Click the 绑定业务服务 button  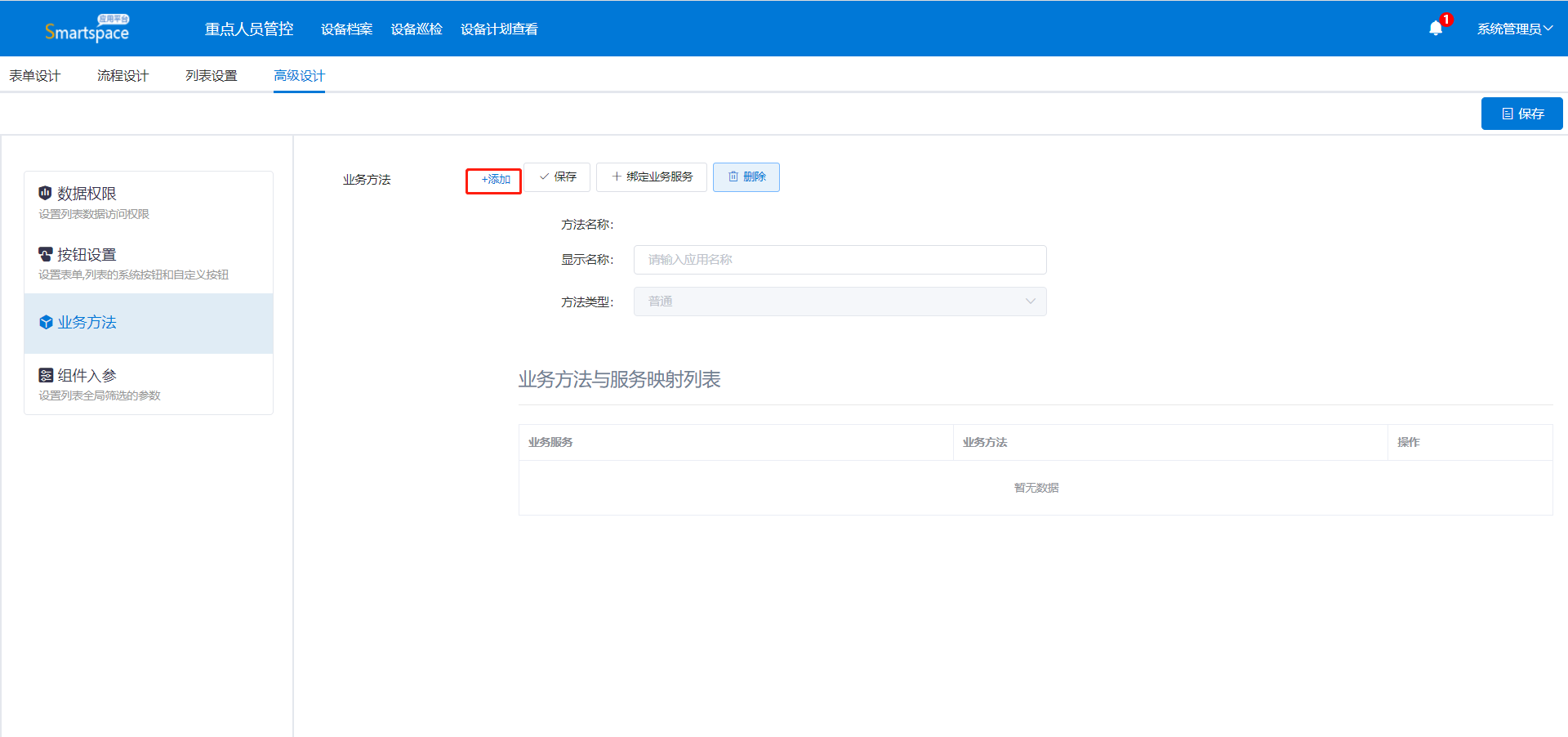tap(652, 176)
